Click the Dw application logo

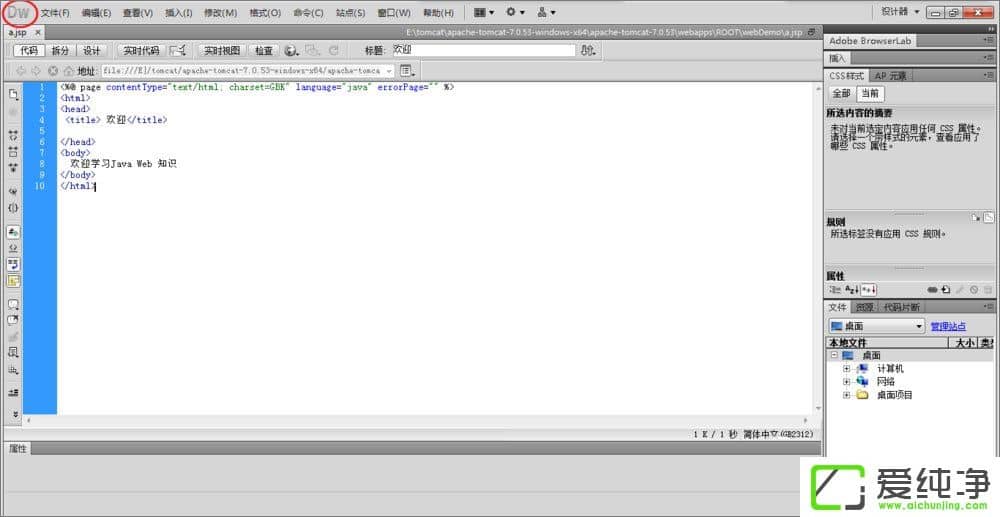point(18,13)
